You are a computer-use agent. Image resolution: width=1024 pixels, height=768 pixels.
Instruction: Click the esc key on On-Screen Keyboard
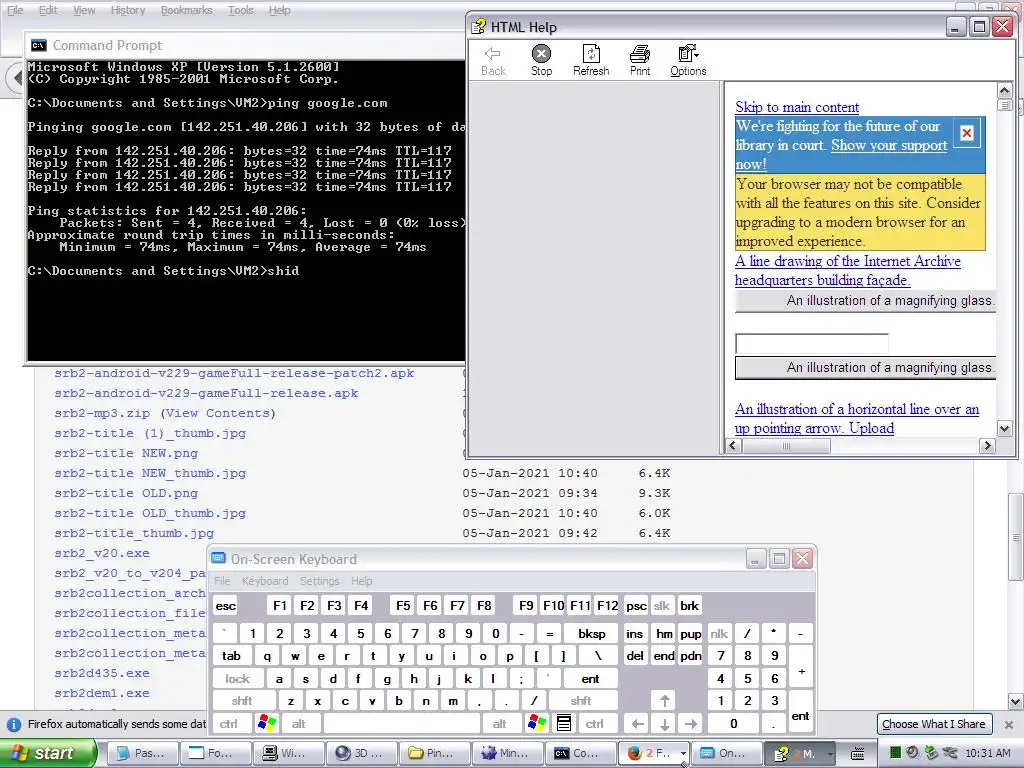point(225,606)
